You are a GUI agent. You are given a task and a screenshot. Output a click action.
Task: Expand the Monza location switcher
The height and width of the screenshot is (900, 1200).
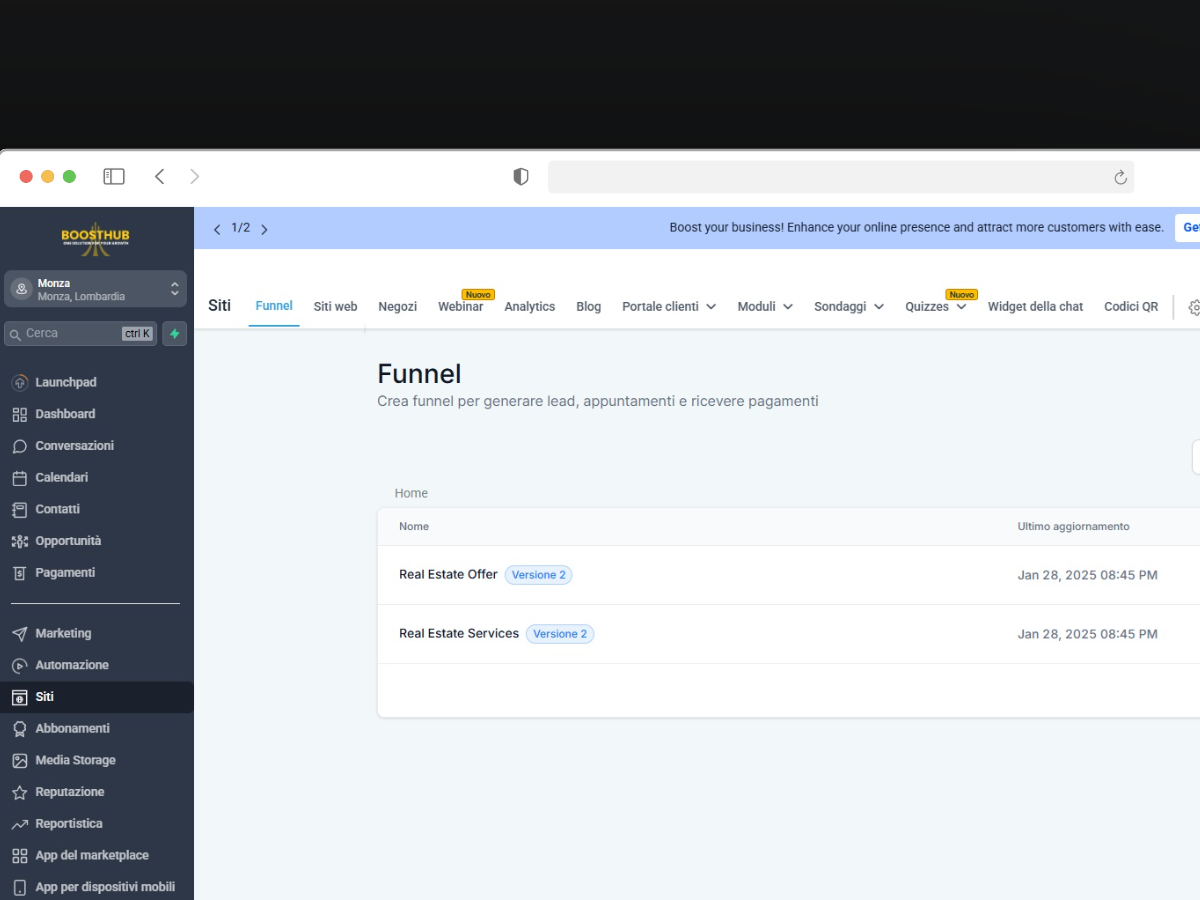click(95, 289)
